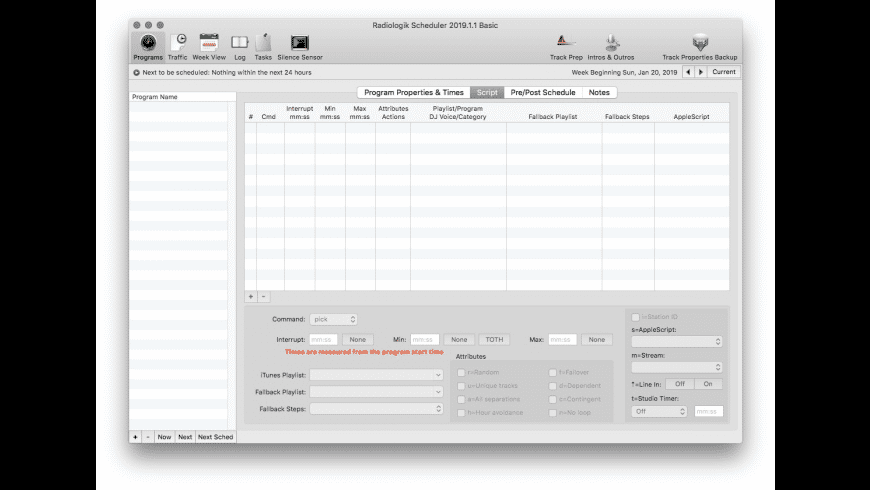Open the t=Studio Timer dropdown
Image resolution: width=870 pixels, height=490 pixels.
pos(659,411)
